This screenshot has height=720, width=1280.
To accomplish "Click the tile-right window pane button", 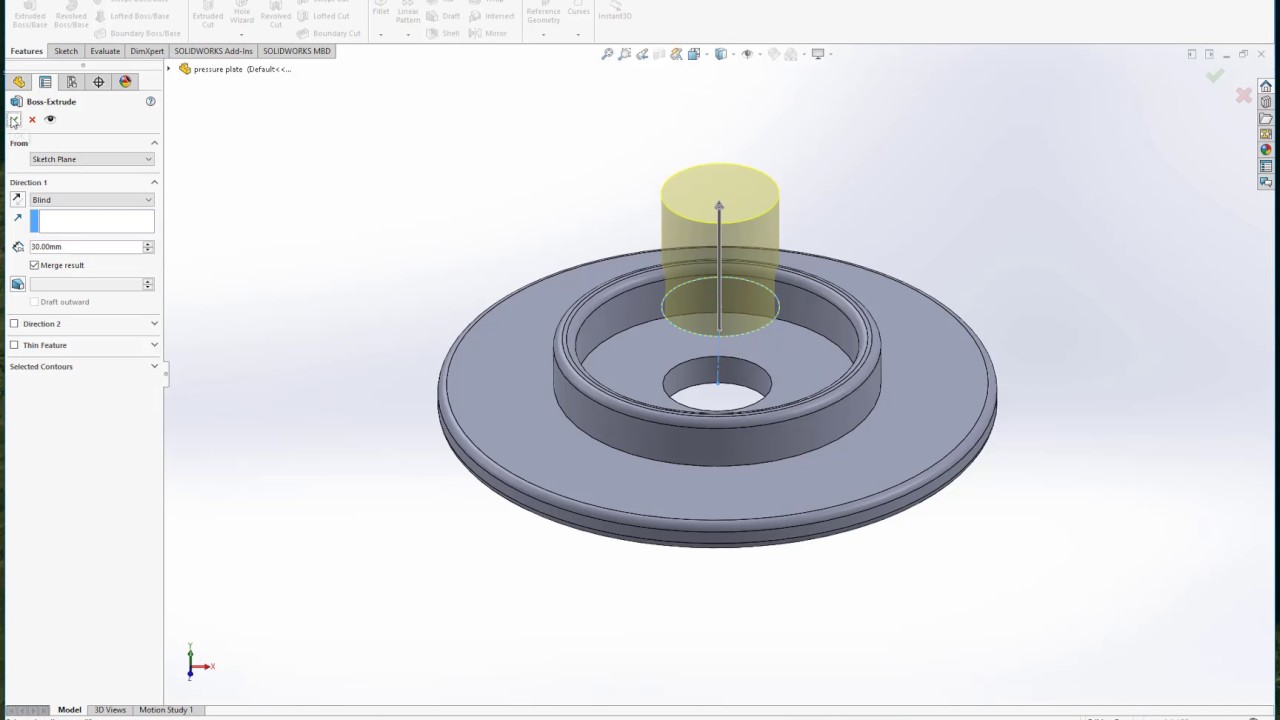I will (1209, 54).
